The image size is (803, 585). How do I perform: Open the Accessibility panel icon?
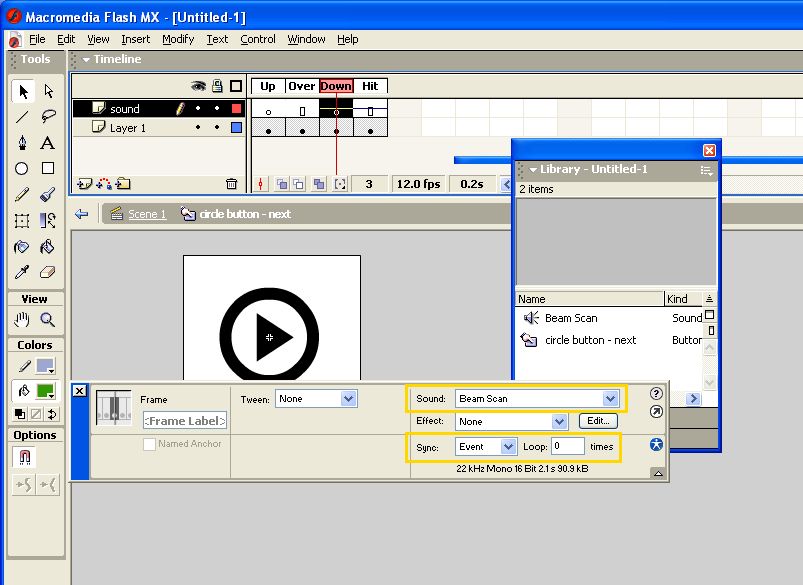(x=656, y=445)
